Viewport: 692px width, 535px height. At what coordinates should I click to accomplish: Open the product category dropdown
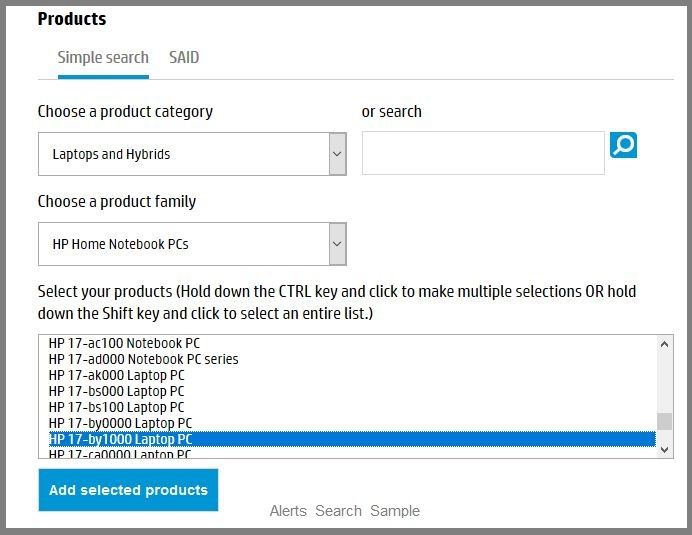(192, 154)
